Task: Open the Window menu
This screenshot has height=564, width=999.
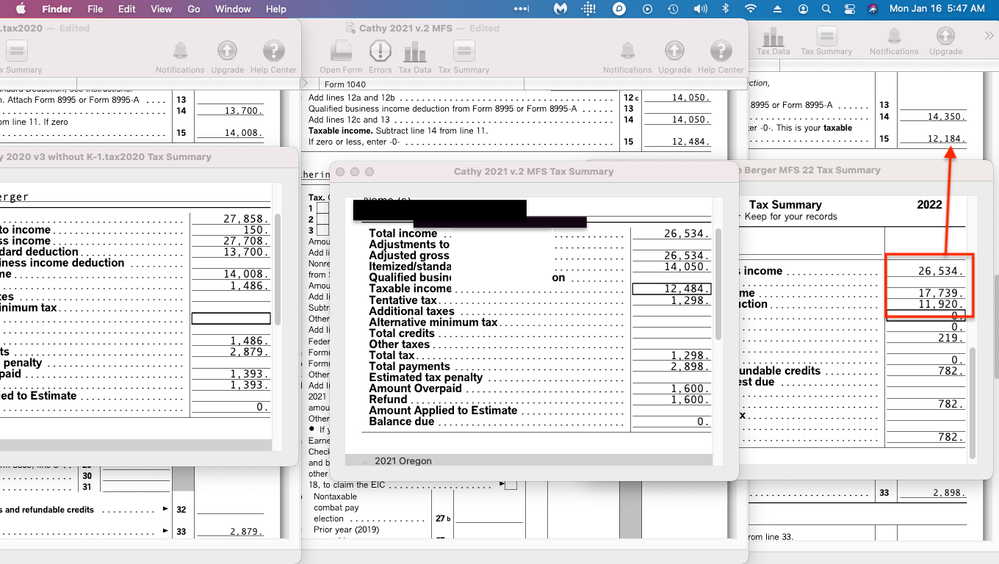Action: pyautogui.click(x=233, y=9)
